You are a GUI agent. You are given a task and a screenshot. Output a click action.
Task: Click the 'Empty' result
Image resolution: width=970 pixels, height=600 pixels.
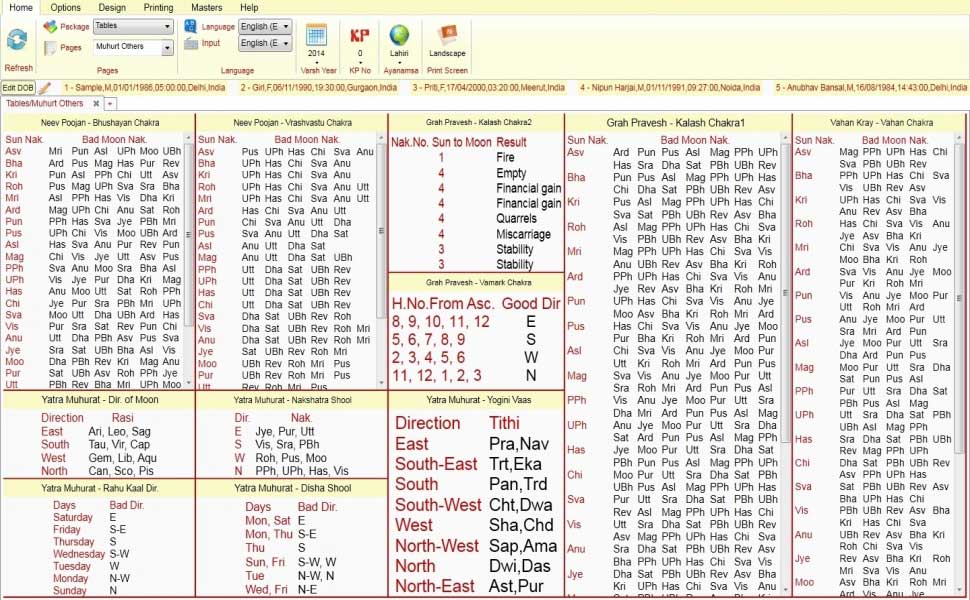tap(511, 173)
